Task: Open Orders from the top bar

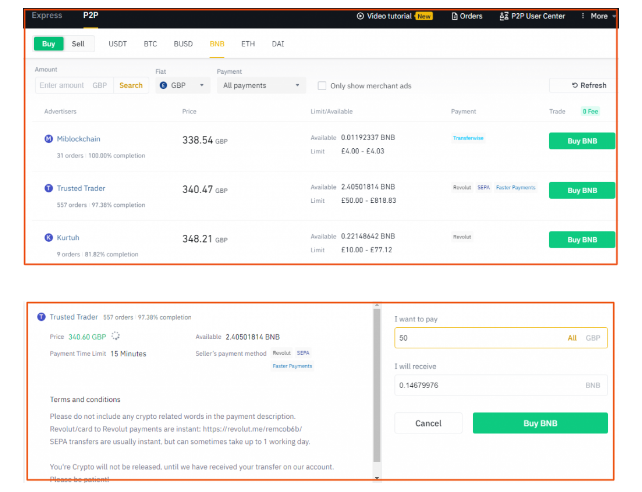Action: (467, 16)
